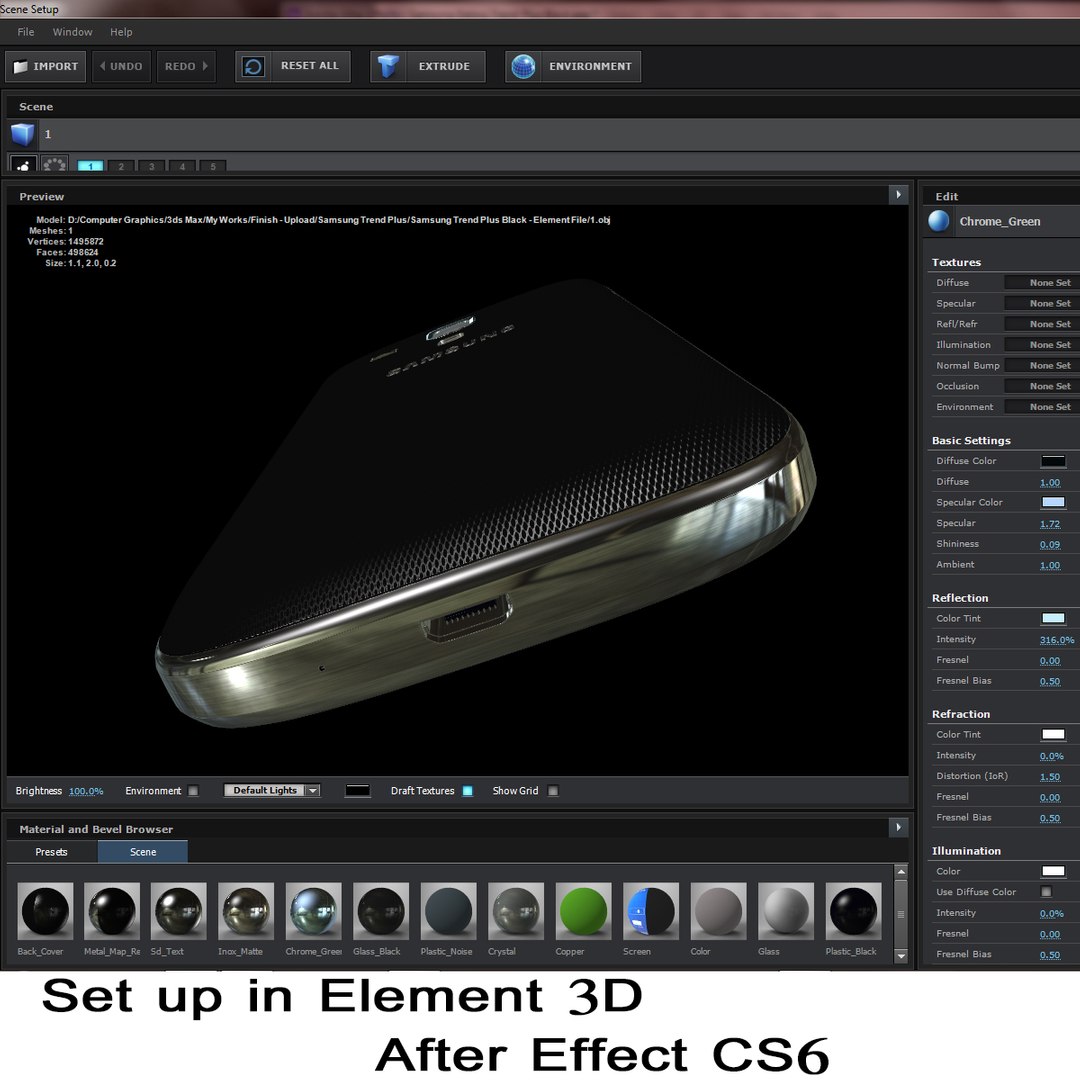Open the Diffuse Color swatch
This screenshot has height=1080, width=1080.
click(1053, 461)
